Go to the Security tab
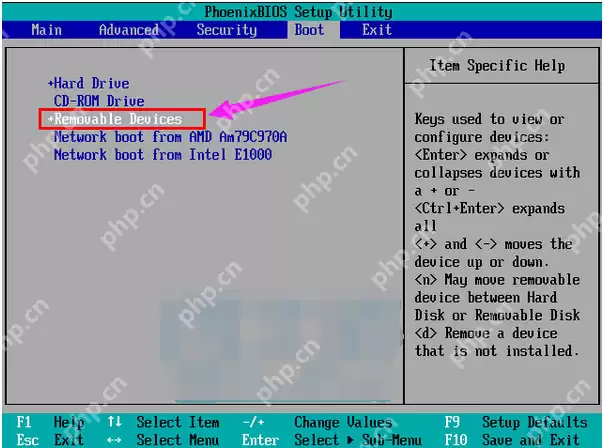 (x=226, y=30)
